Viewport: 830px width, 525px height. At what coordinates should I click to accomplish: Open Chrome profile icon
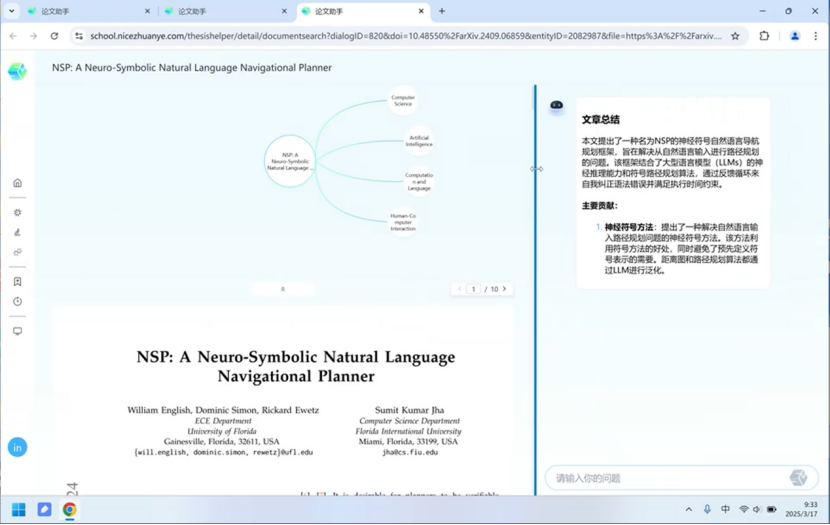795,36
